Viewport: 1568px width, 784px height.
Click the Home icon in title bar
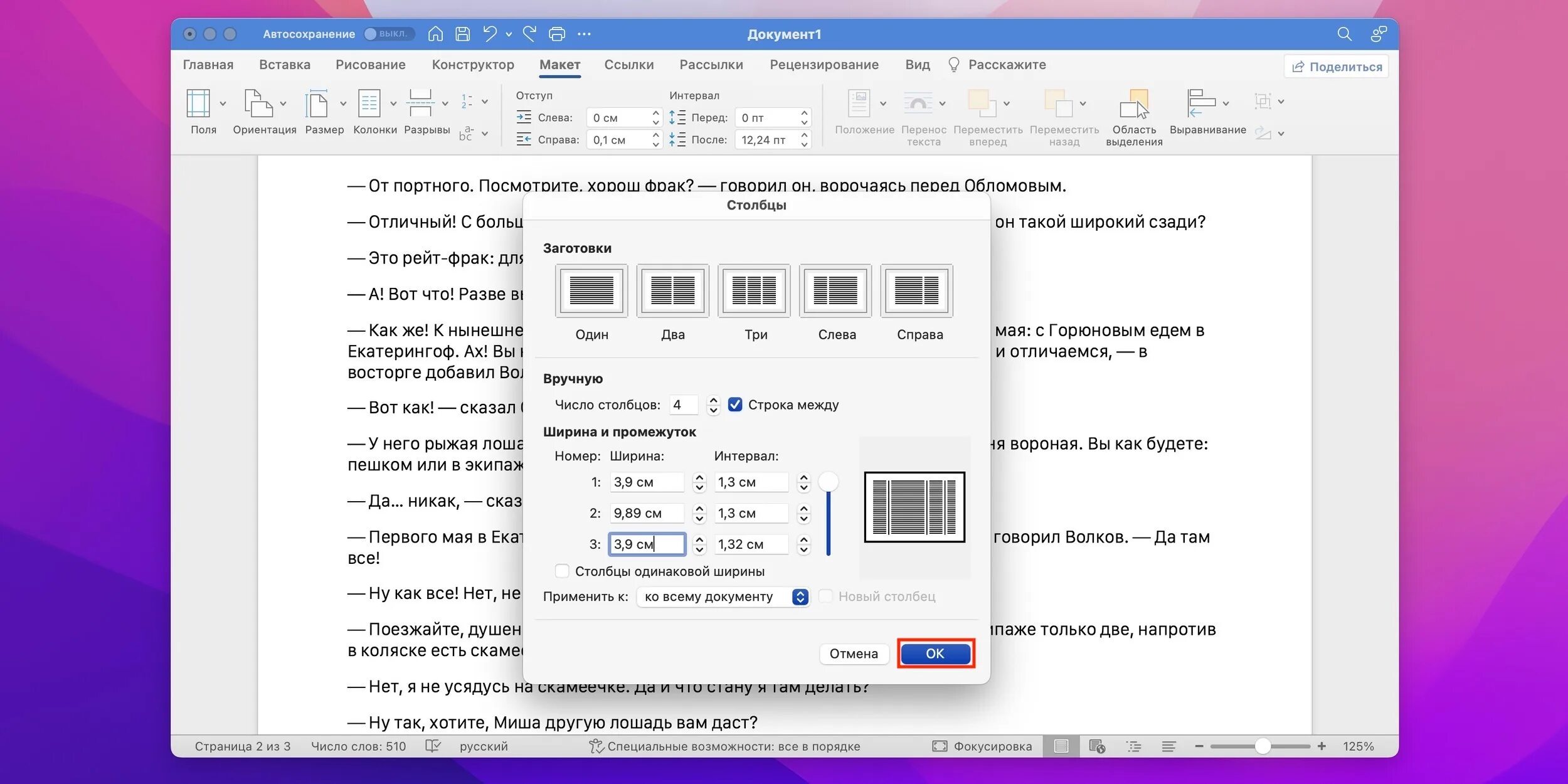click(435, 34)
